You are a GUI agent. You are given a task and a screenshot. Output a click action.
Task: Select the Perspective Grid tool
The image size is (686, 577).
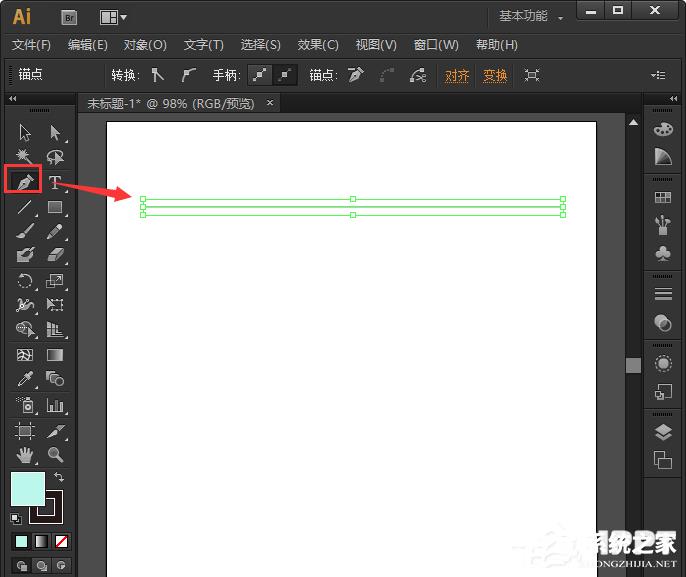(x=55, y=329)
